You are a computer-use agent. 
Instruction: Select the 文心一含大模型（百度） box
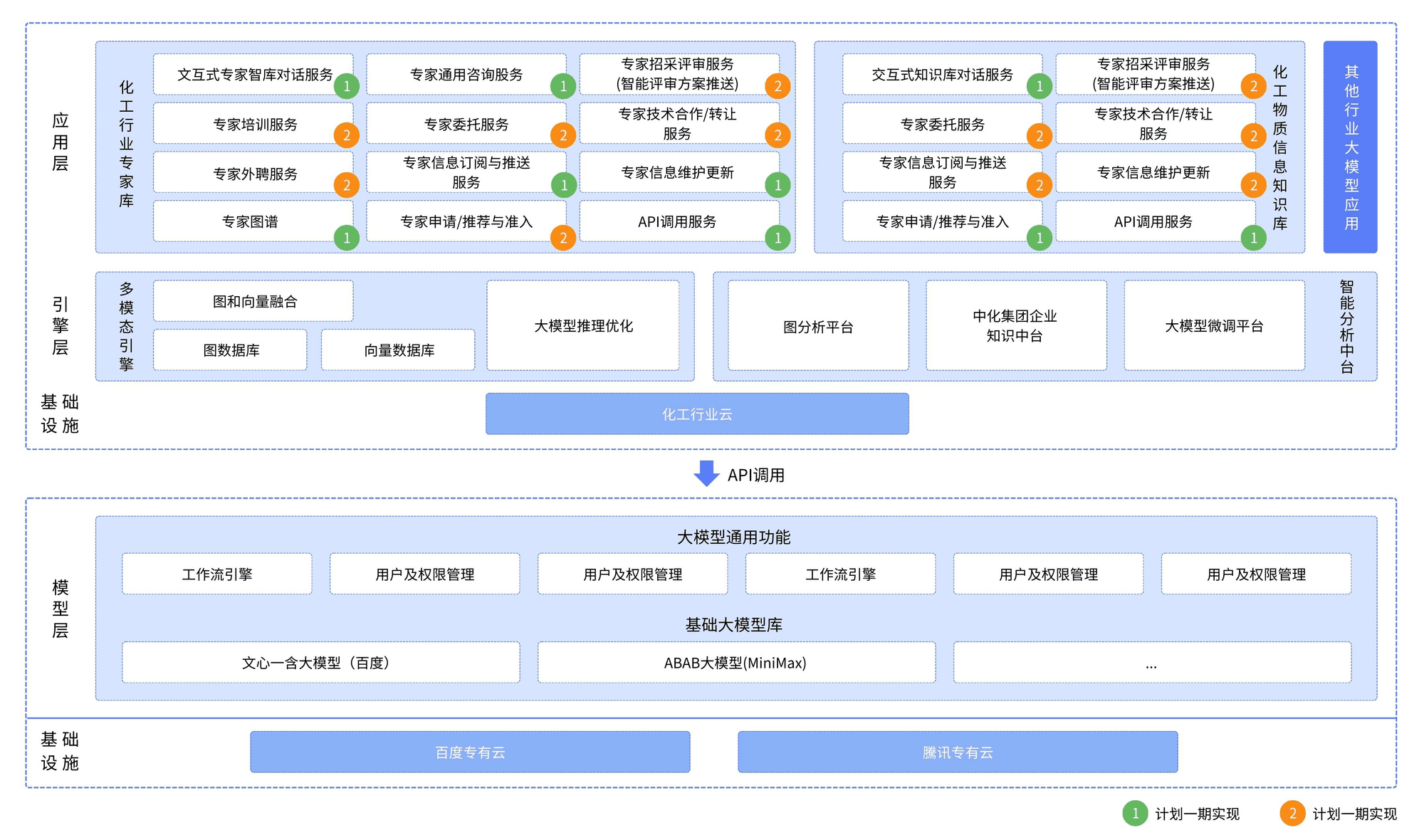tap(320, 663)
